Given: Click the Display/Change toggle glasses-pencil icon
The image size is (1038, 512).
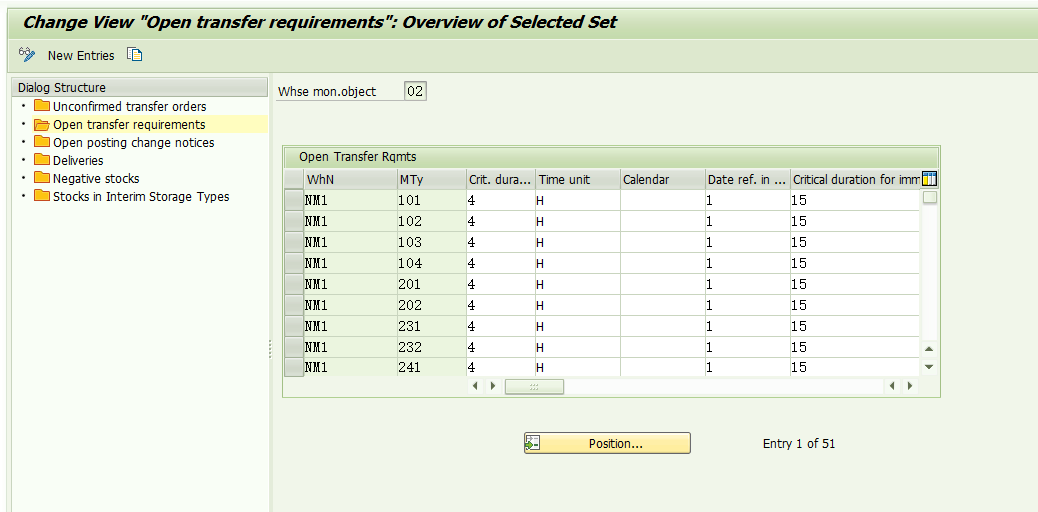Looking at the screenshot, I should coord(27,55).
